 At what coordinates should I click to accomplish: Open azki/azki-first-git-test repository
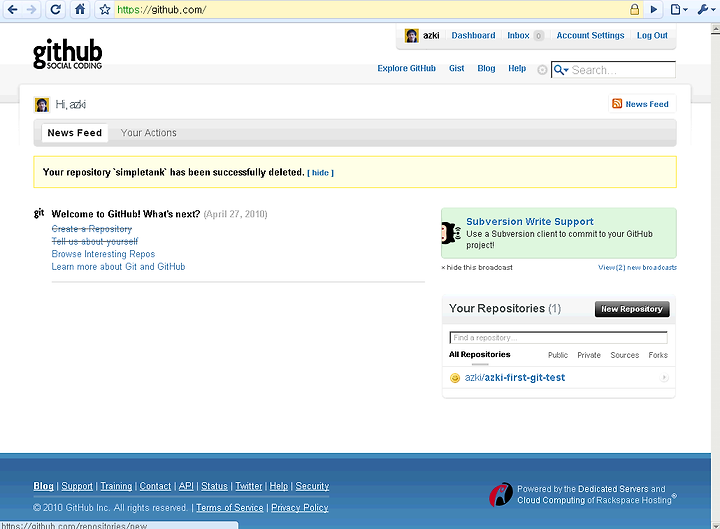coord(515,377)
